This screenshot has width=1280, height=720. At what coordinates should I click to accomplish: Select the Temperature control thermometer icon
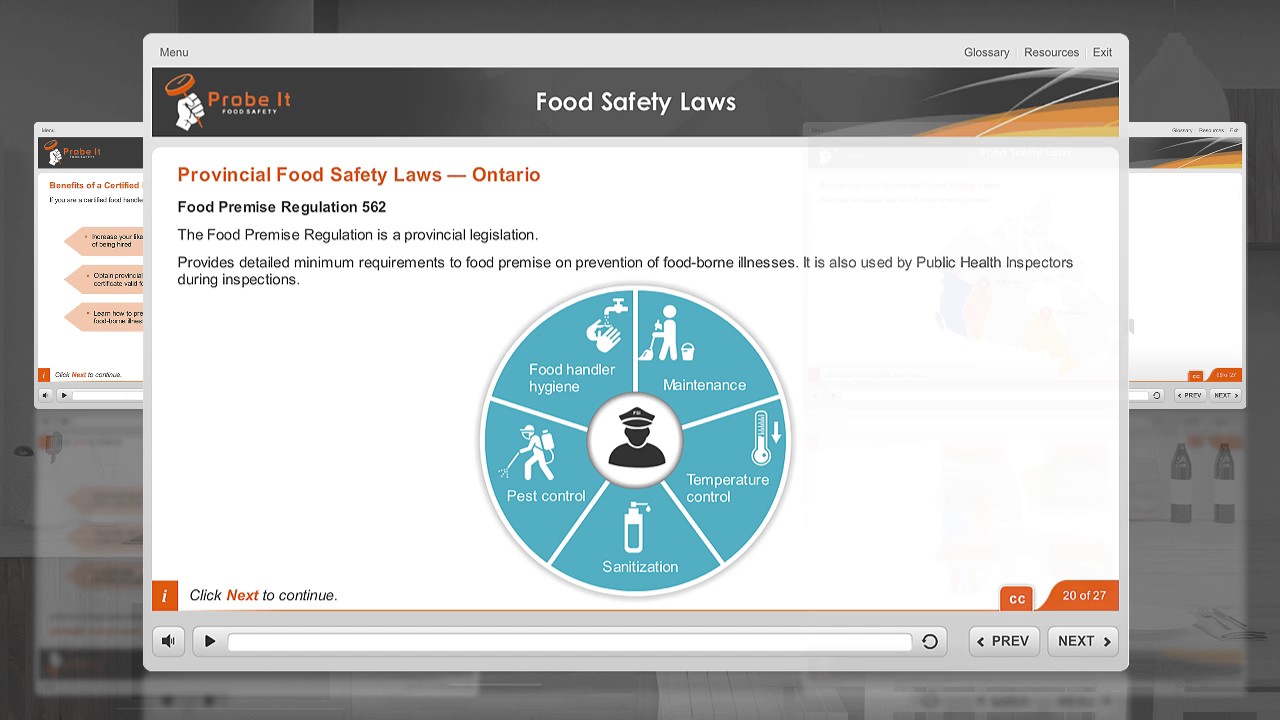[x=765, y=438]
